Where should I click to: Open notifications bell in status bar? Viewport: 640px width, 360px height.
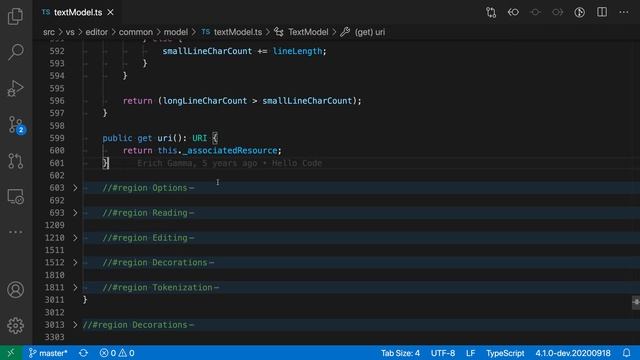tap(627, 353)
